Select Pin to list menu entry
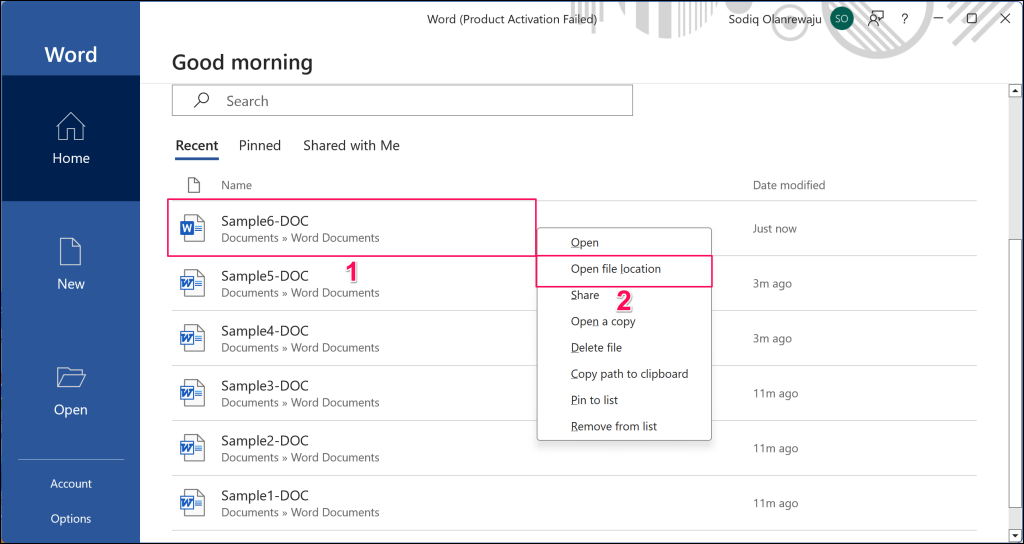Image resolution: width=1024 pixels, height=544 pixels. [x=594, y=400]
